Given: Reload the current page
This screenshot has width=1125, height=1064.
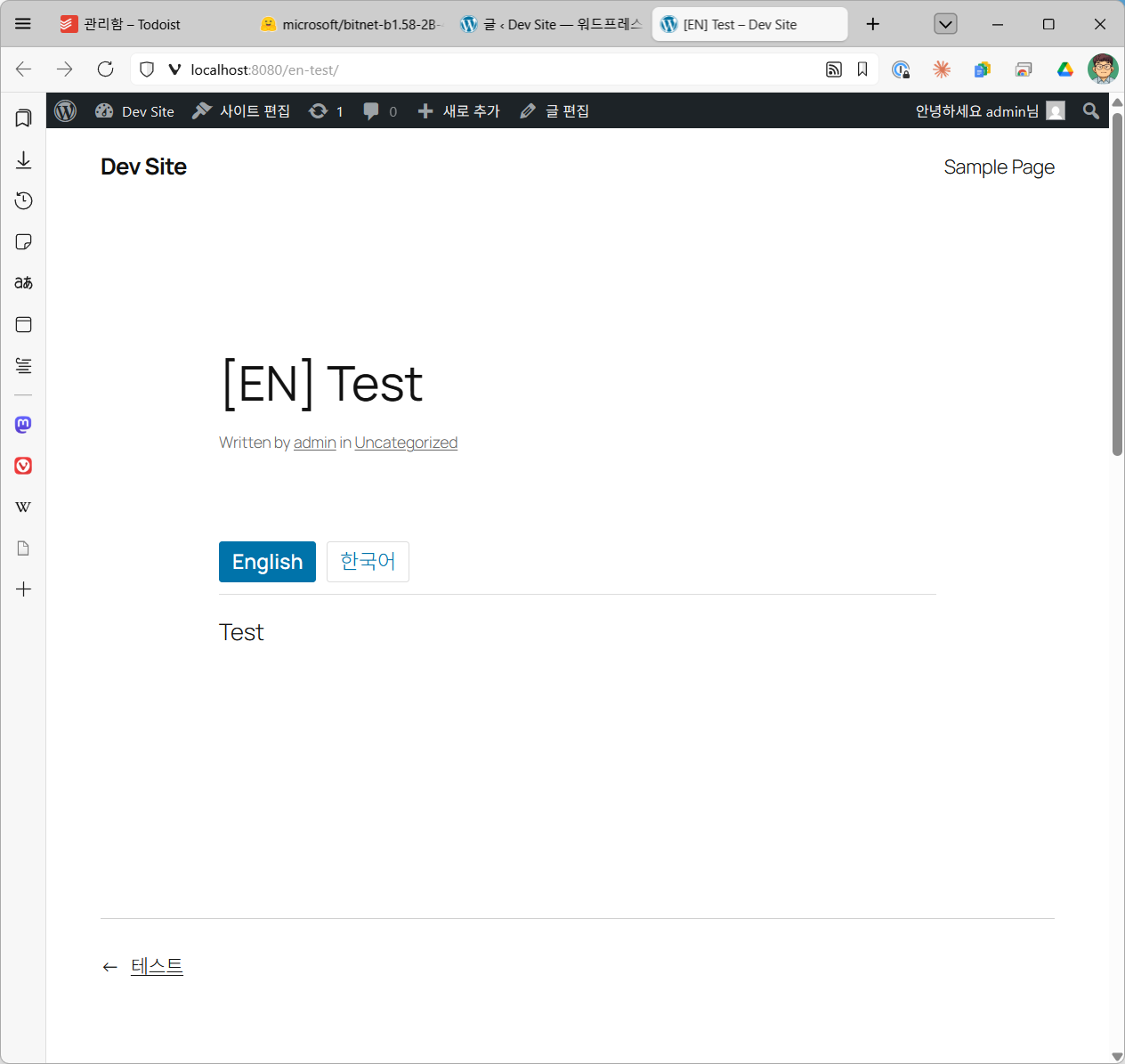Looking at the screenshot, I should click(105, 69).
